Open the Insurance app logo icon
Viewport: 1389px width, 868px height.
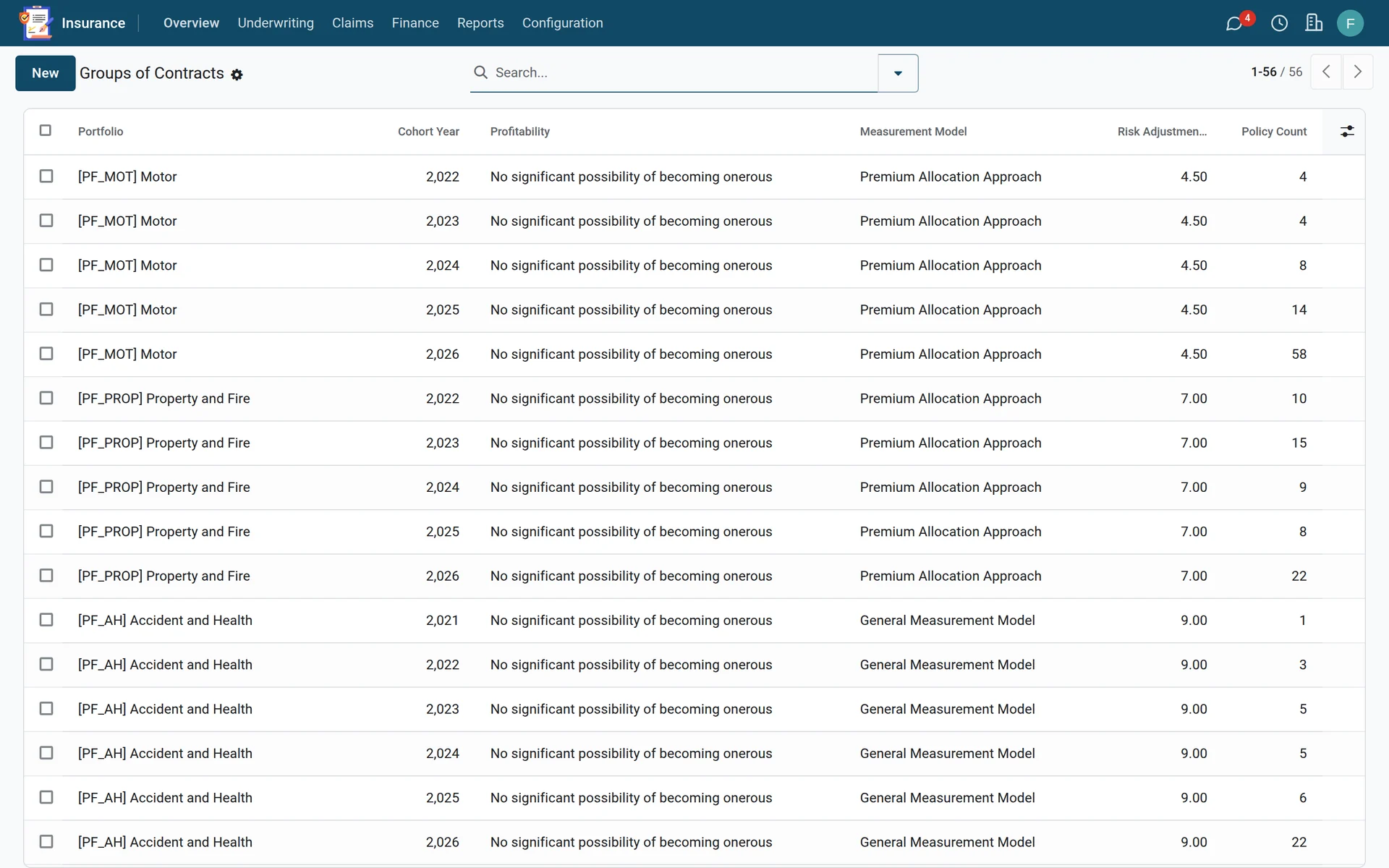[35, 23]
